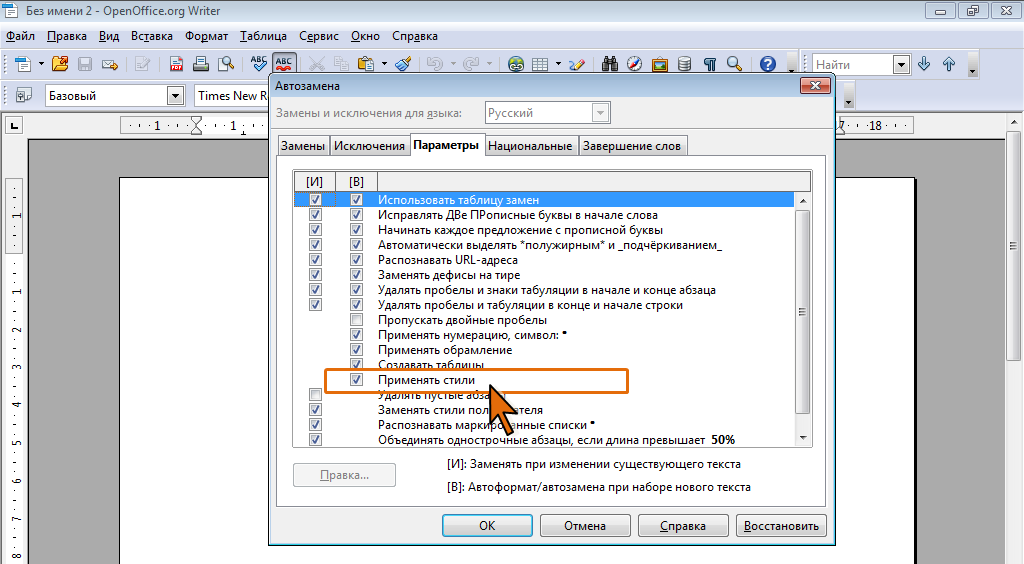Viewport: 1024px width, 564px height.
Task: Toggle [И] box for Удалять пустые абзацы
Action: click(315, 395)
